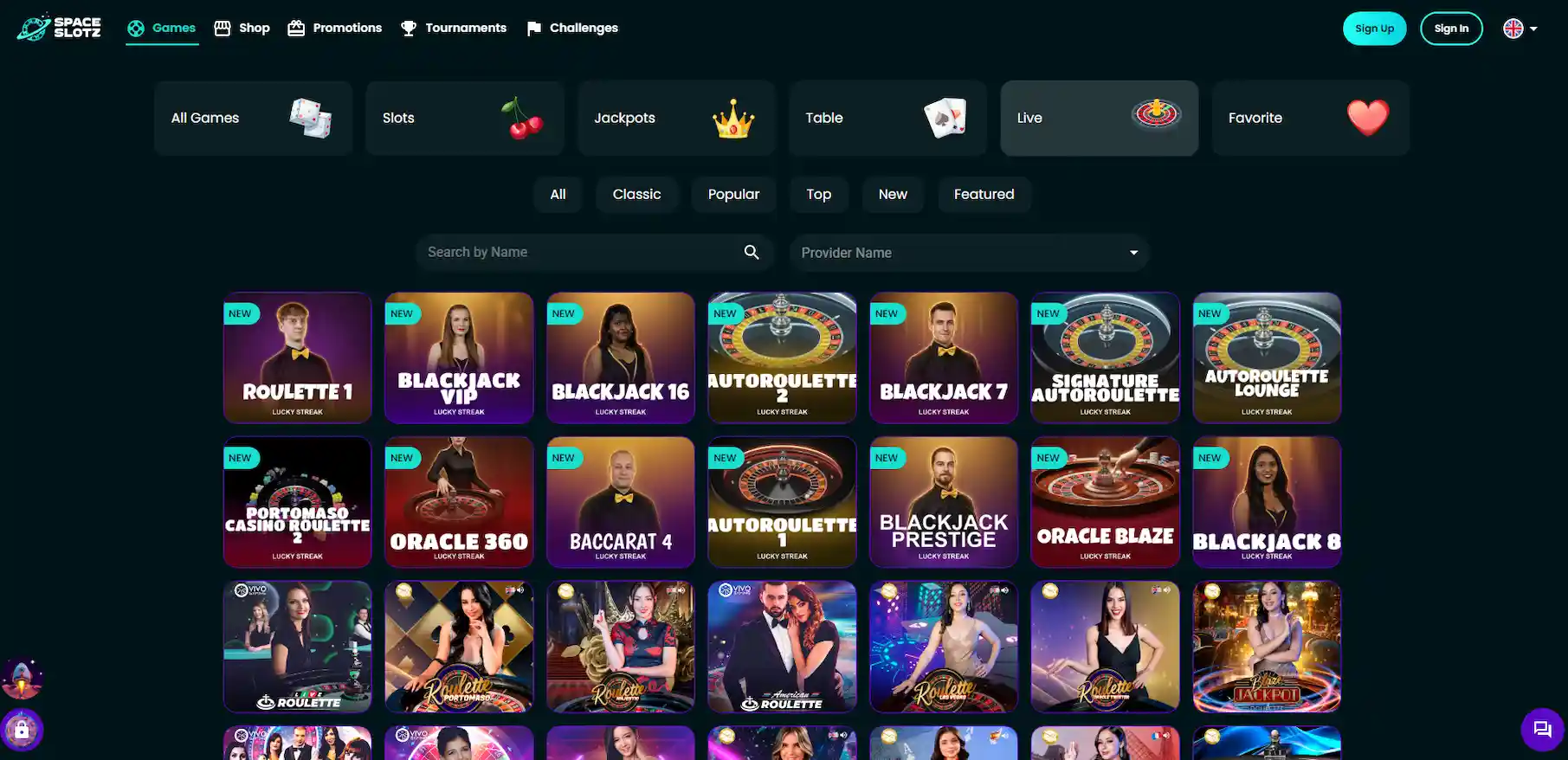
Task: Click the rocket icon on left edge
Action: click(23, 679)
